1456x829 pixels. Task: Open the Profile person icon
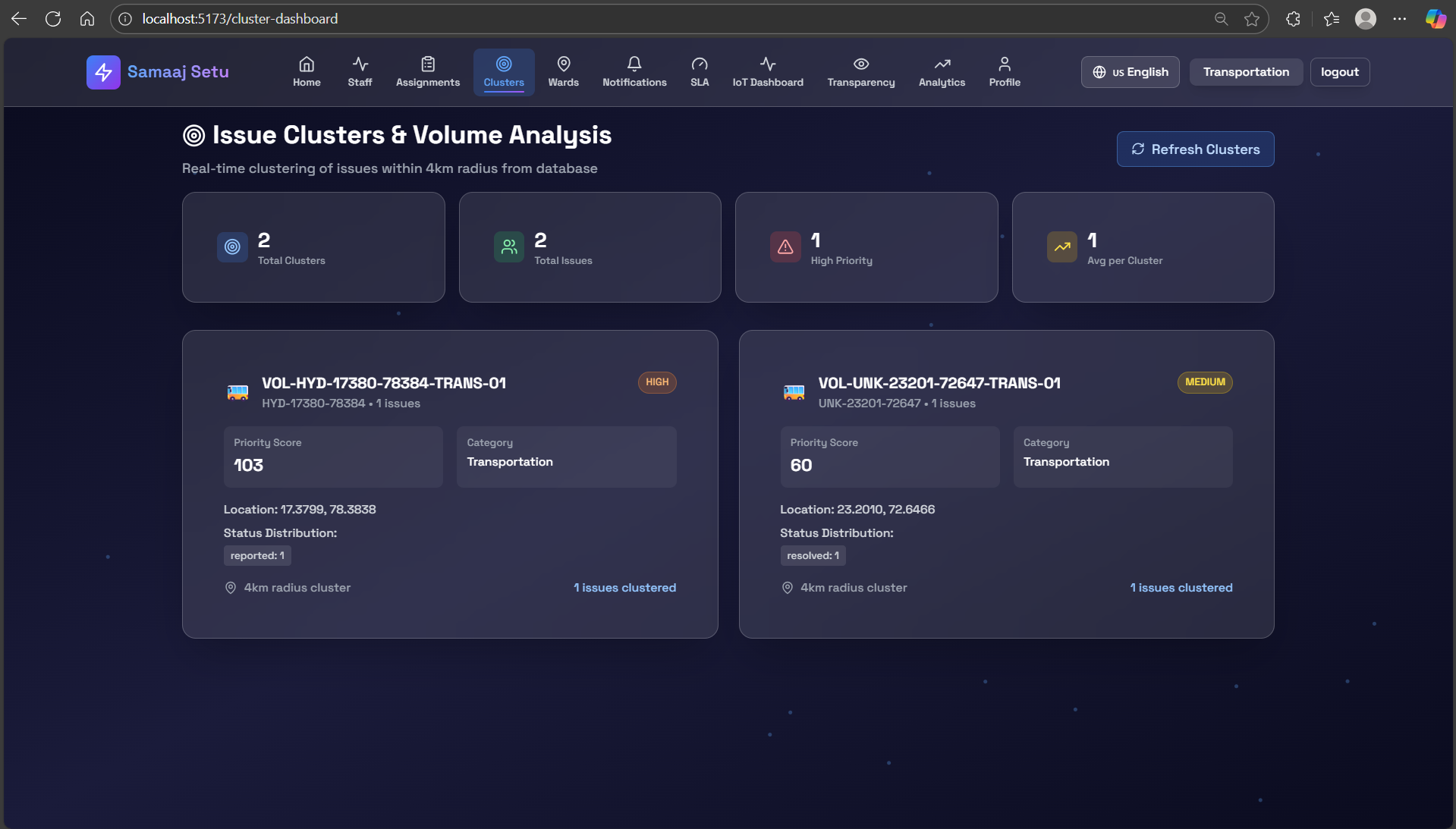pyautogui.click(x=1005, y=64)
